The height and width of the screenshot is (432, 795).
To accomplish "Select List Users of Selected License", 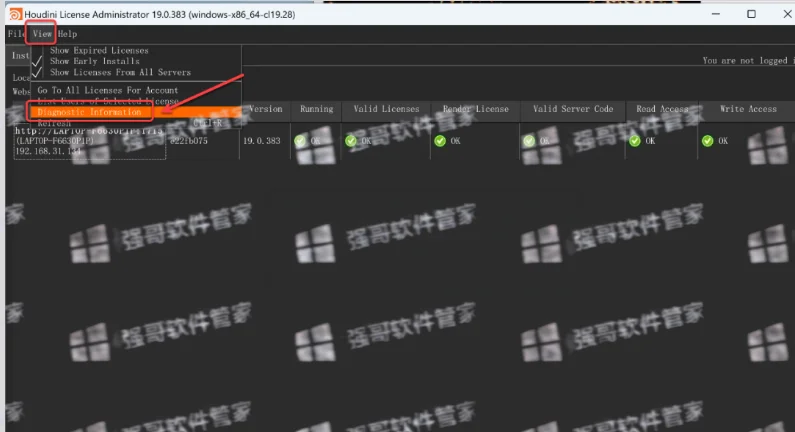I will (107, 101).
